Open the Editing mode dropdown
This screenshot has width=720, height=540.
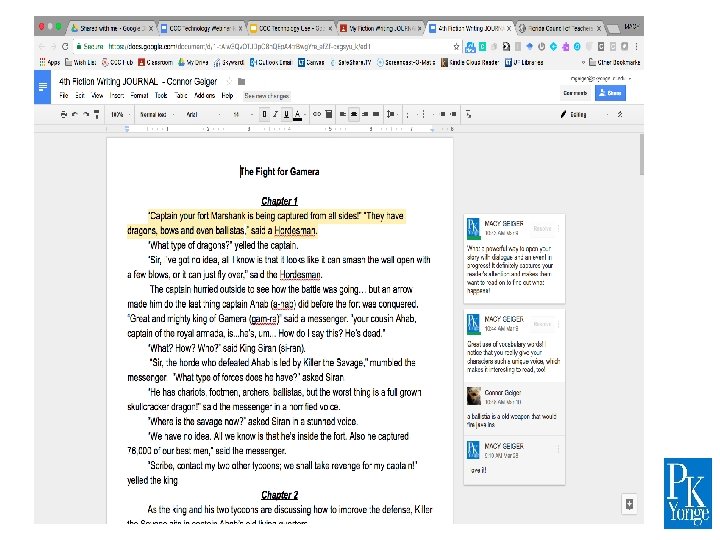(585, 114)
